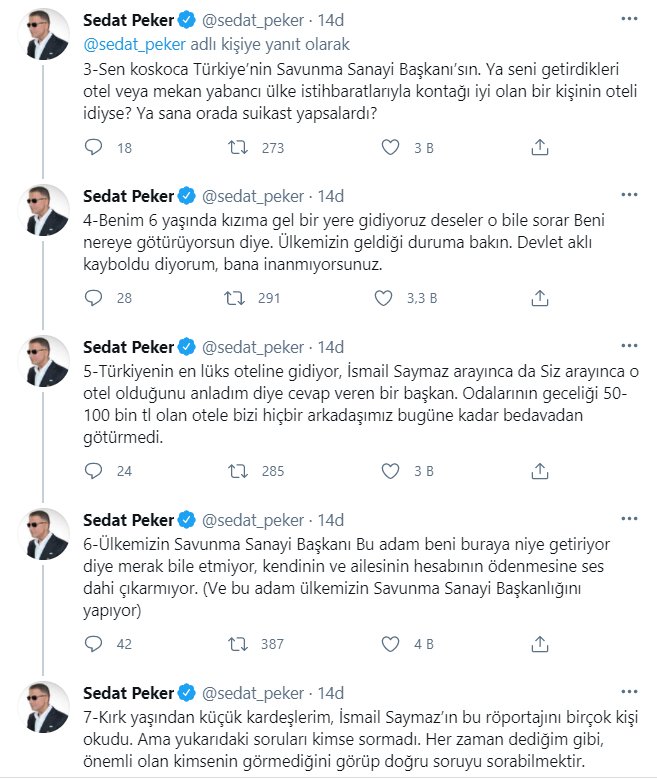Image resolution: width=657 pixels, height=779 pixels.
Task: Open more options for the '3-Sen koskoca' tweet
Action: tap(627, 19)
